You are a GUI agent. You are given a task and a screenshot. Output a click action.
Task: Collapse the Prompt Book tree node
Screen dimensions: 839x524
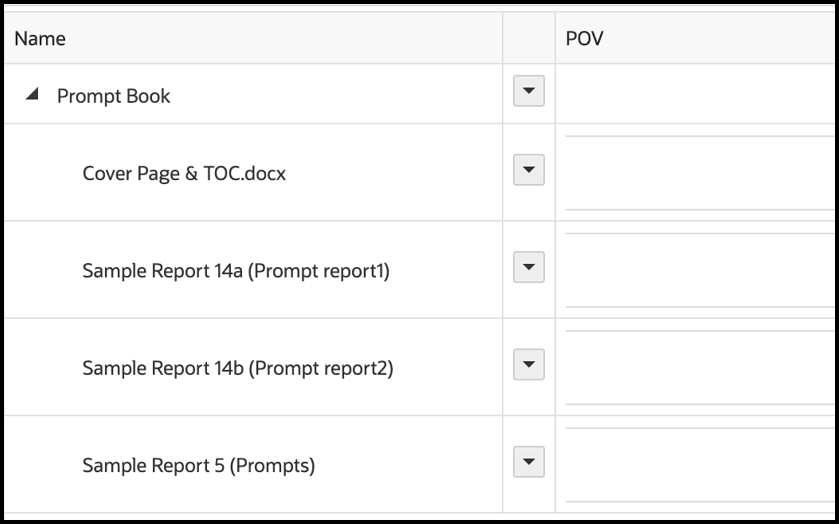pyautogui.click(x=33, y=95)
